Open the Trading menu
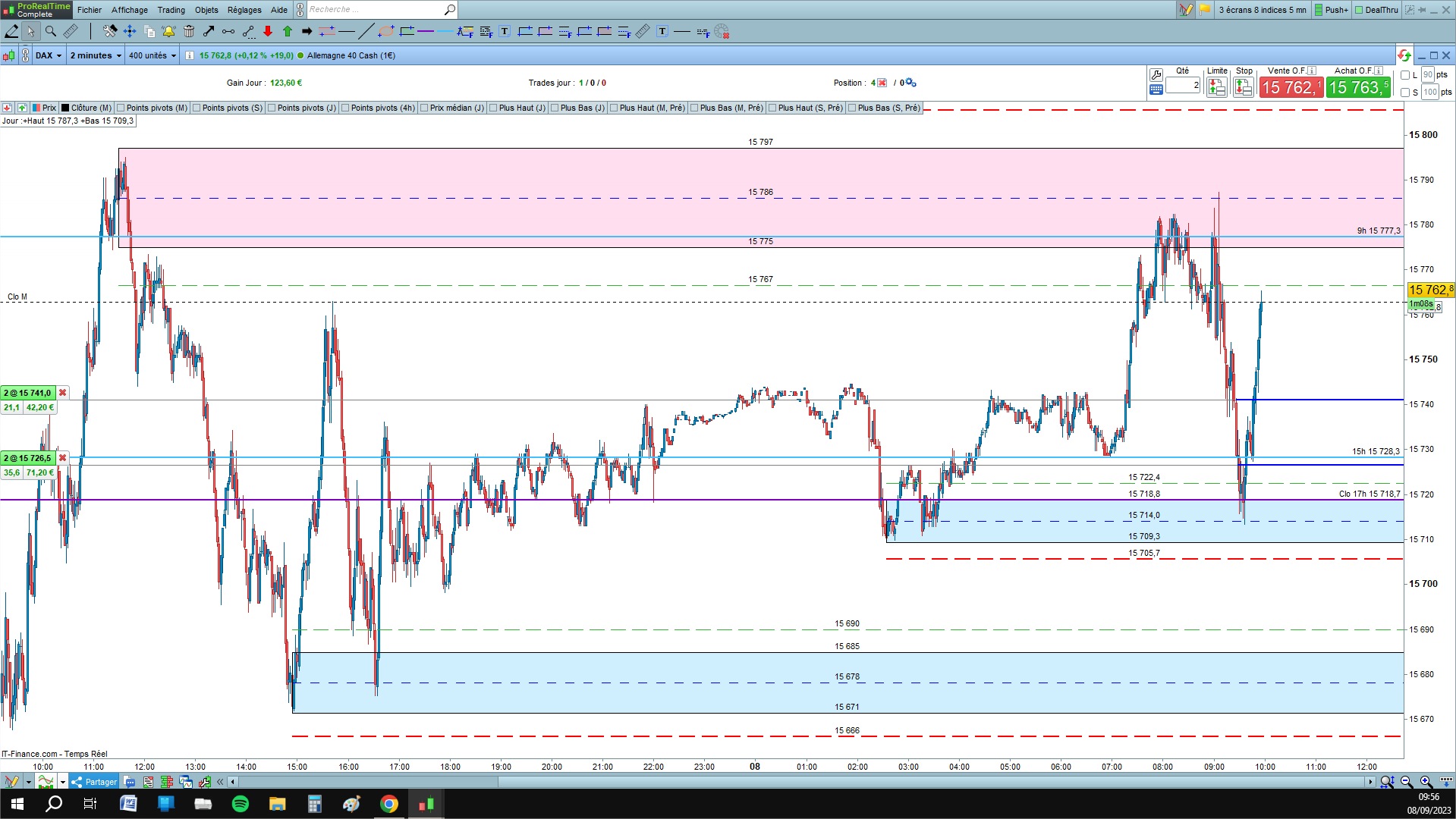 coord(171,10)
